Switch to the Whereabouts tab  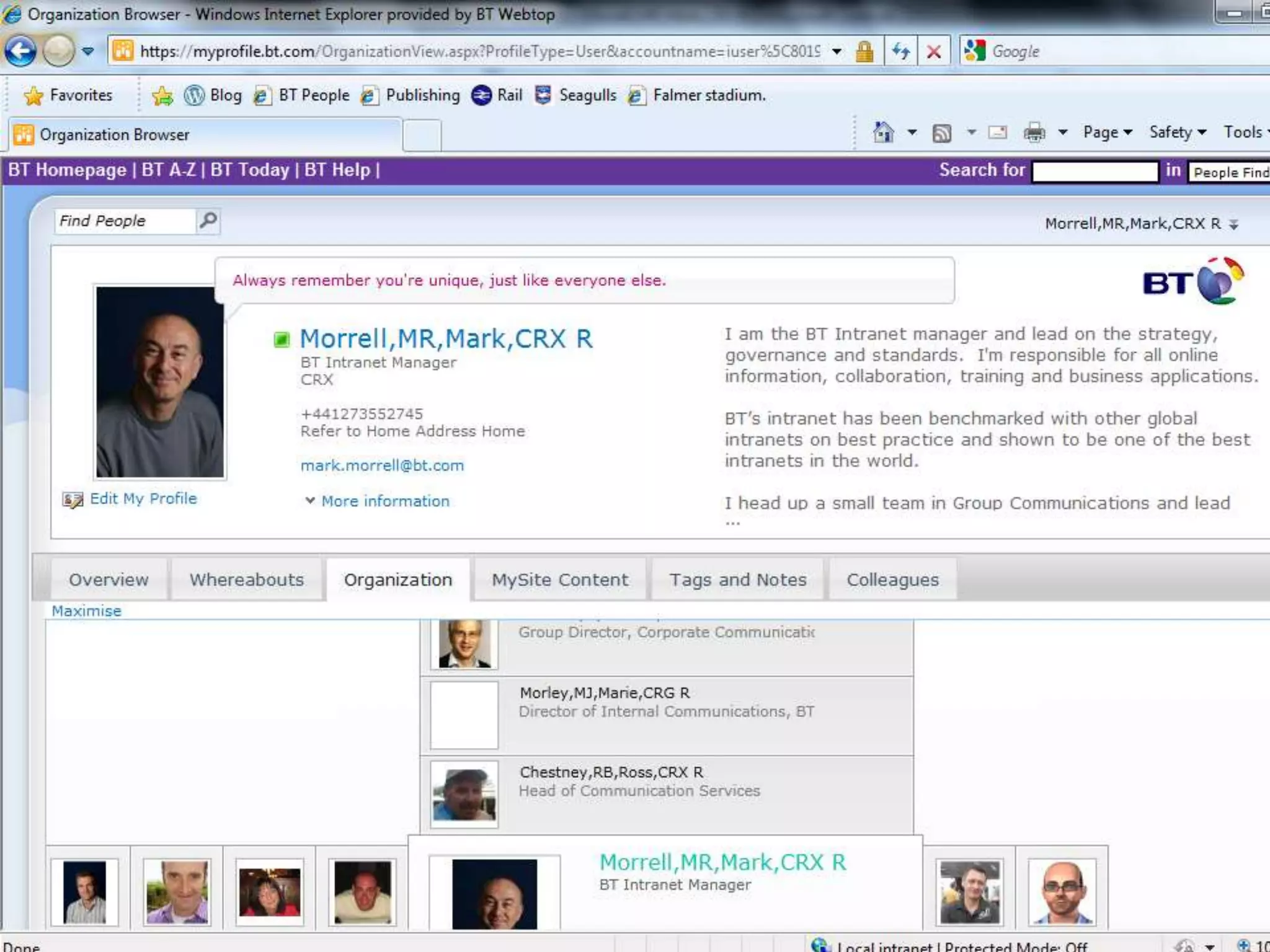tap(247, 580)
